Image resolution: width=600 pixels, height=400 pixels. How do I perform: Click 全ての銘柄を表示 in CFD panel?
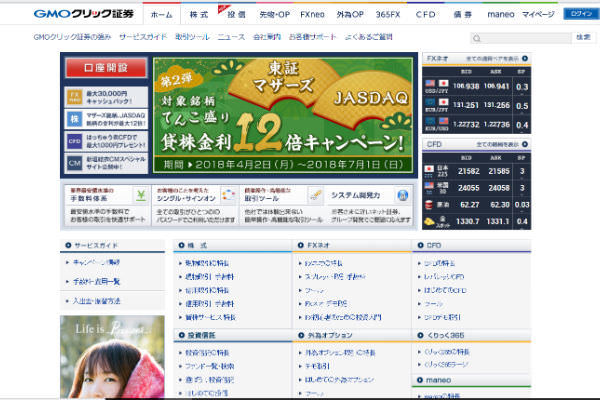click(x=497, y=144)
